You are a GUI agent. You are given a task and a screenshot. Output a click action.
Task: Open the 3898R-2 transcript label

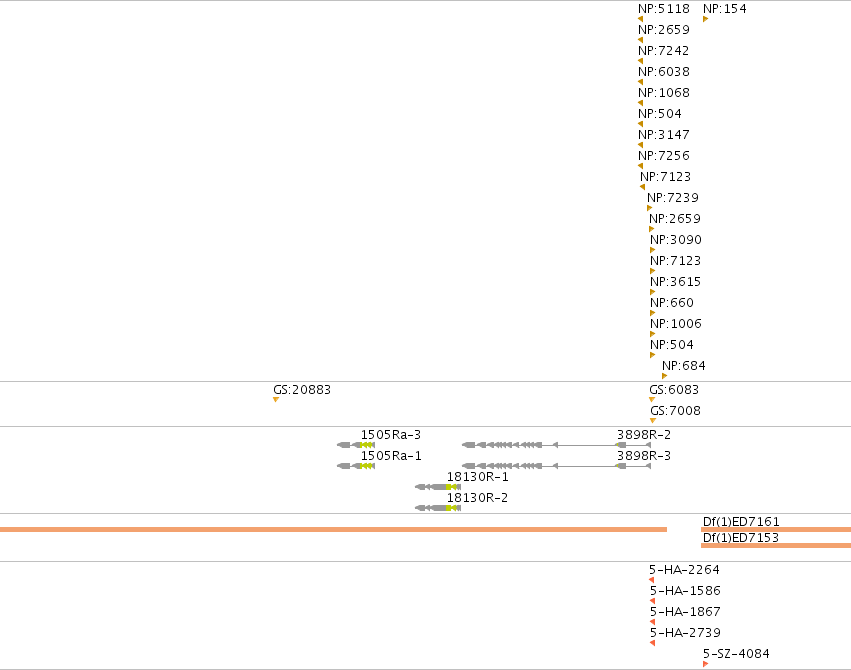(644, 435)
